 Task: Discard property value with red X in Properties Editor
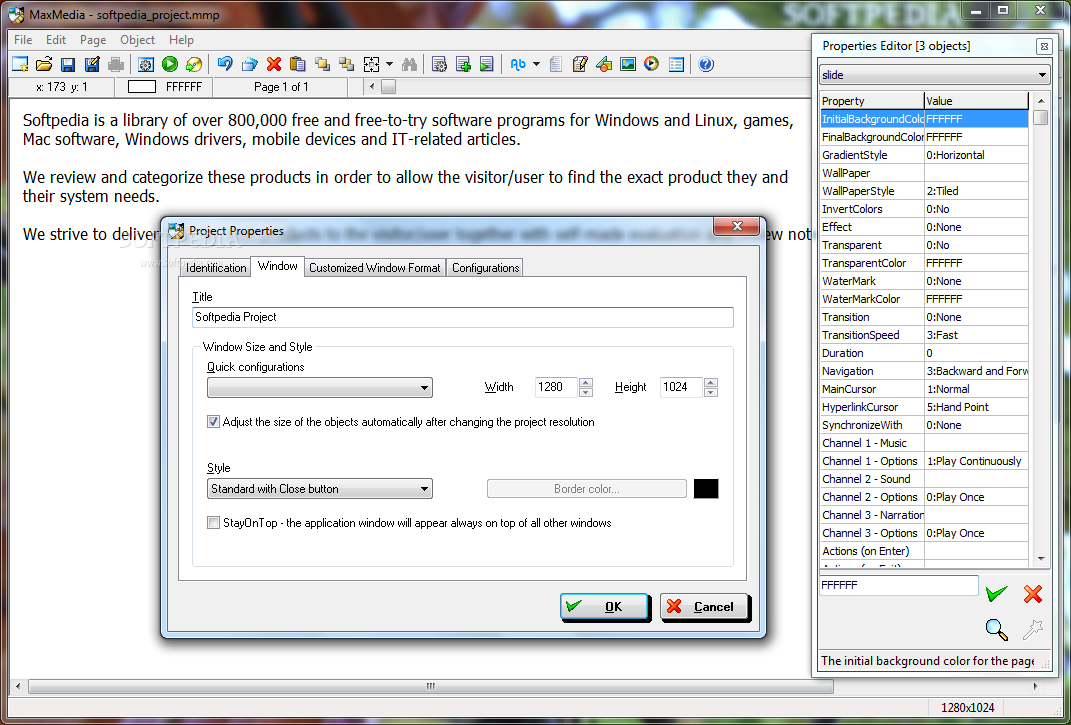1033,593
